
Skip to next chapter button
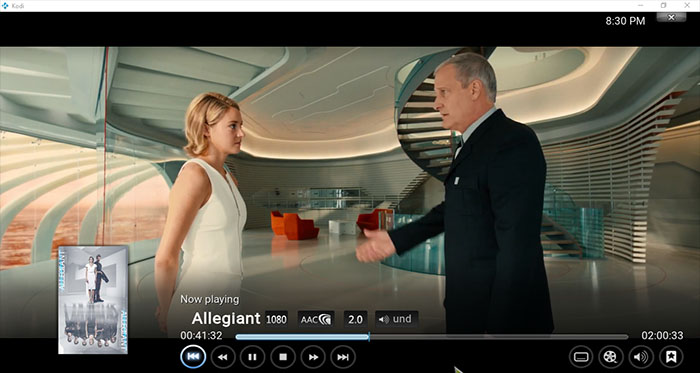(x=343, y=357)
